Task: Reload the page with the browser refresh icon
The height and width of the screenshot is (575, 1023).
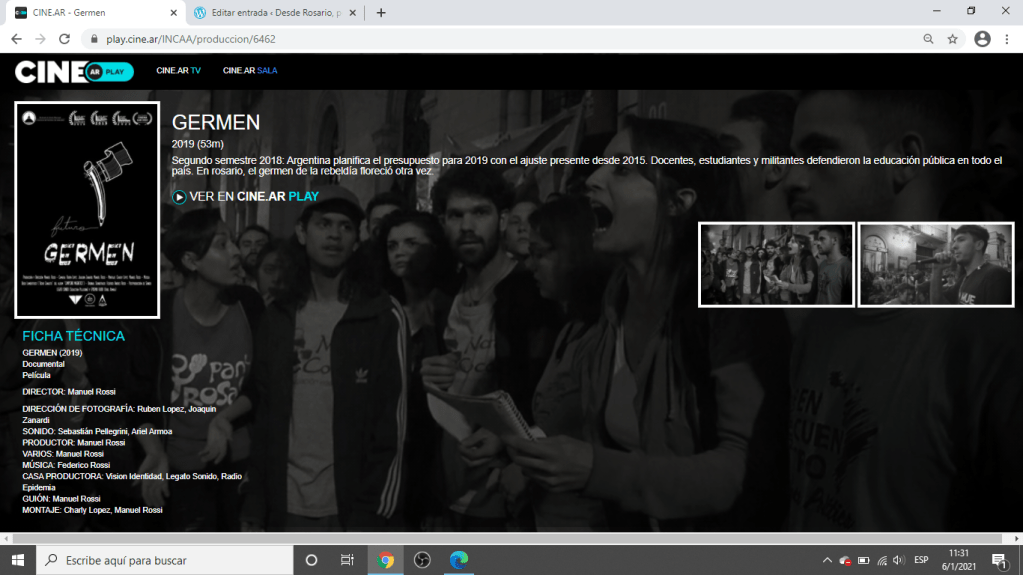Action: pyautogui.click(x=65, y=39)
